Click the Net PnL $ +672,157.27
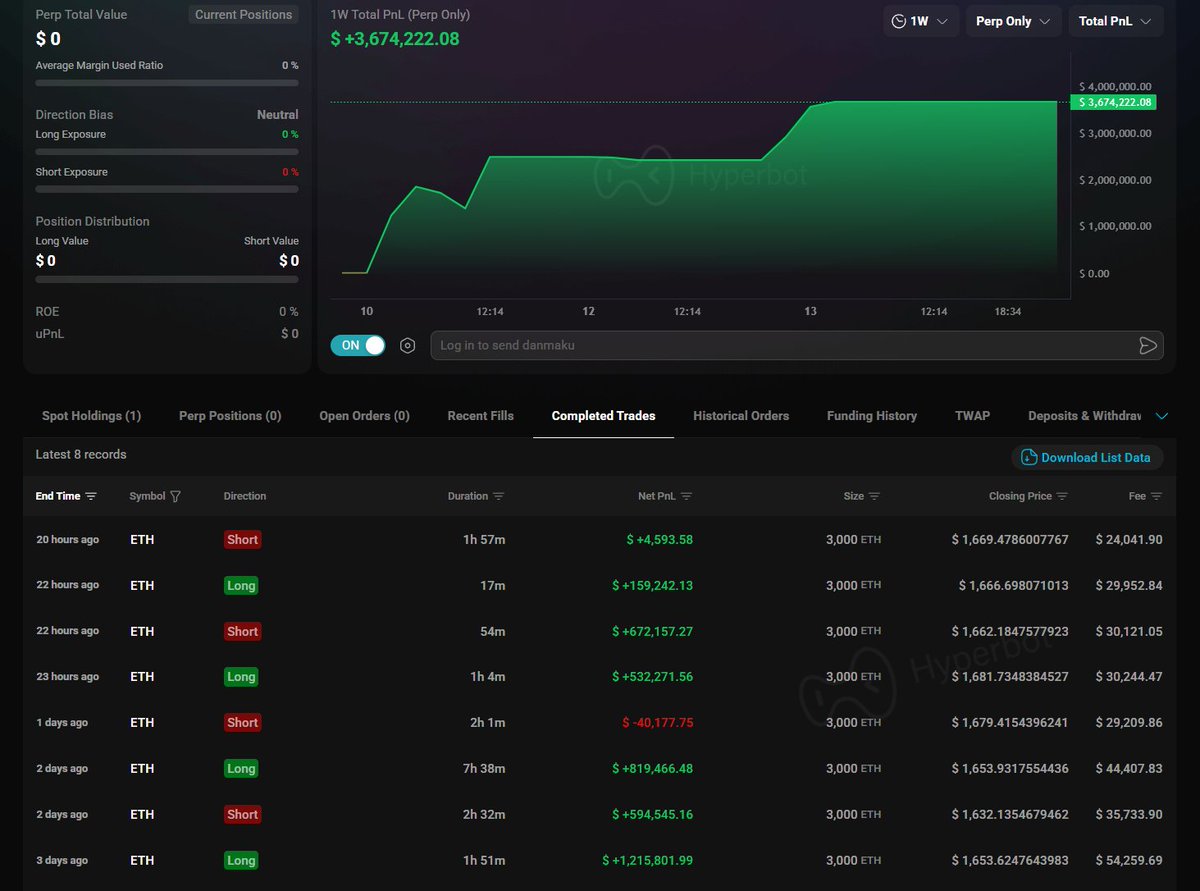Screen dimensions: 1200x891 tap(653, 632)
